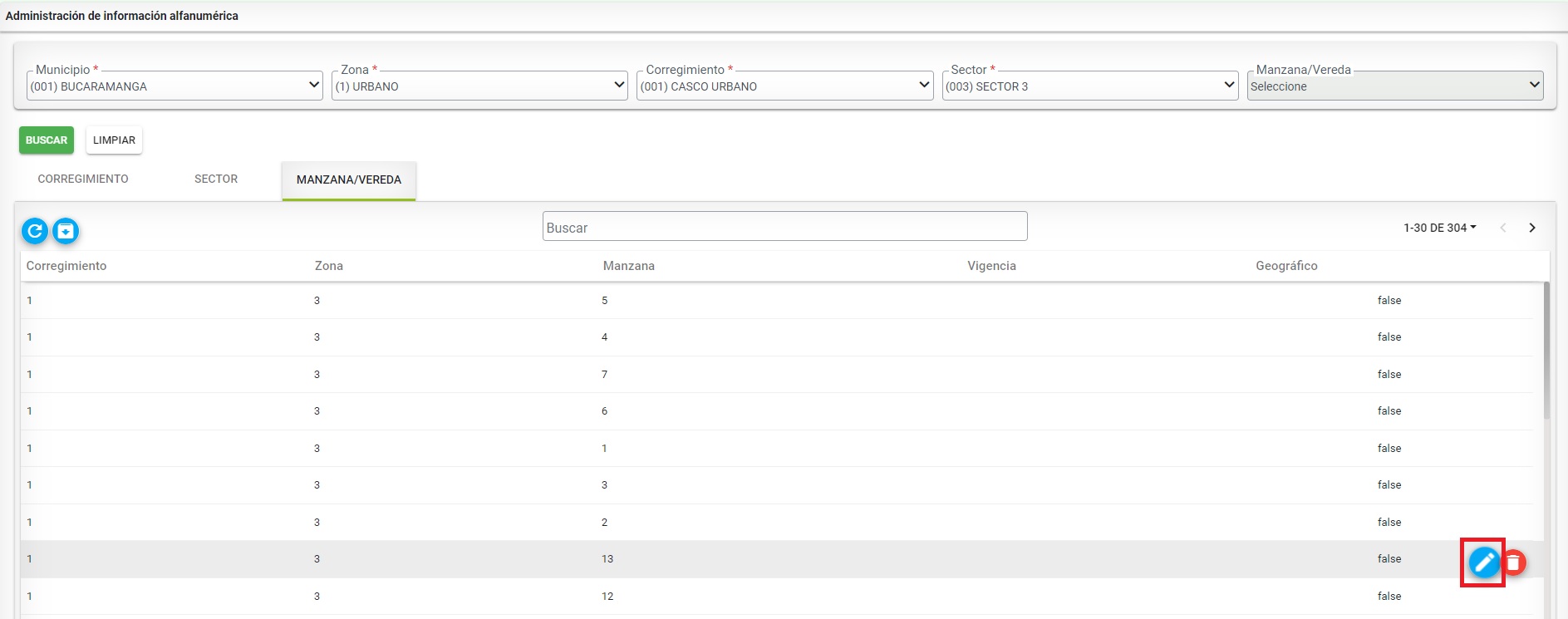Select the MANZANA/VEREDA tab

click(x=349, y=180)
